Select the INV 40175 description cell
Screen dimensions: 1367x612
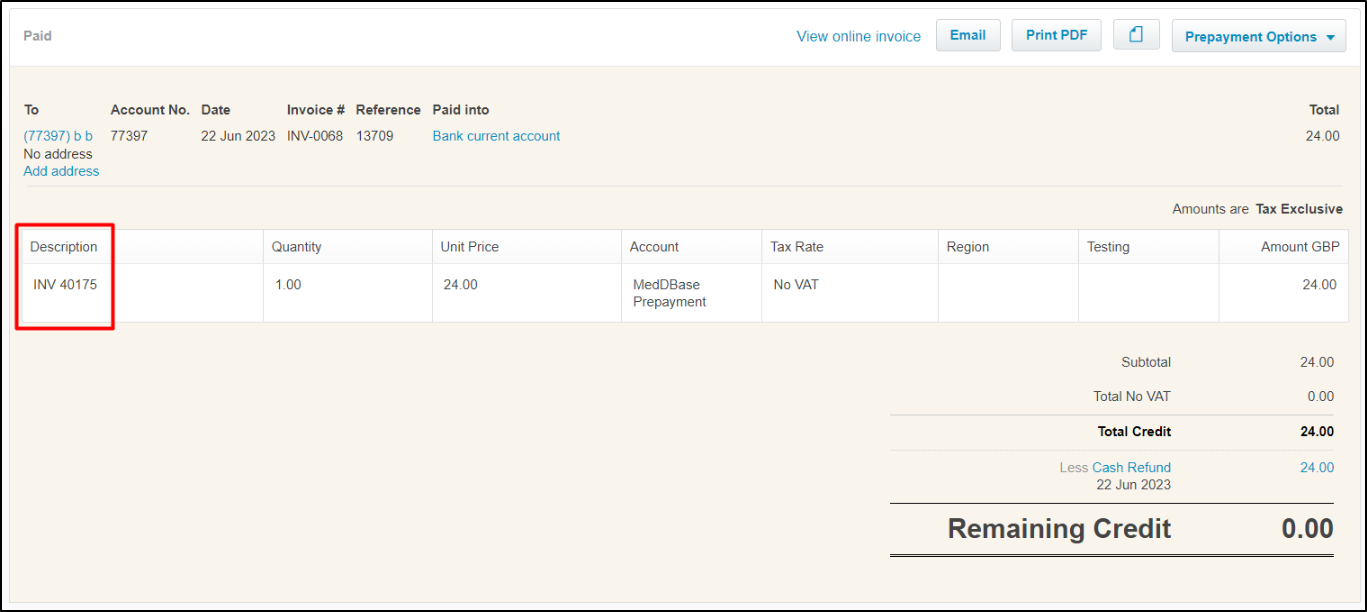(65, 285)
